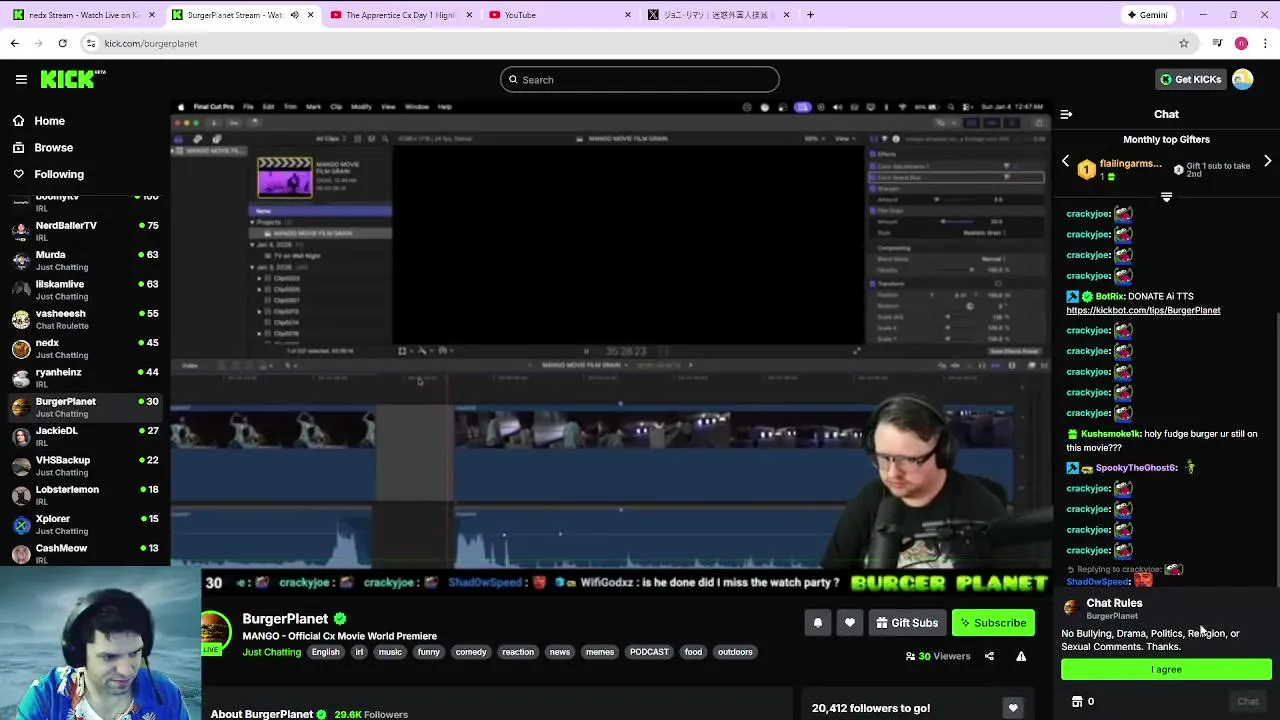Reload the page
Viewport: 1280px width, 720px height.
tap(62, 43)
